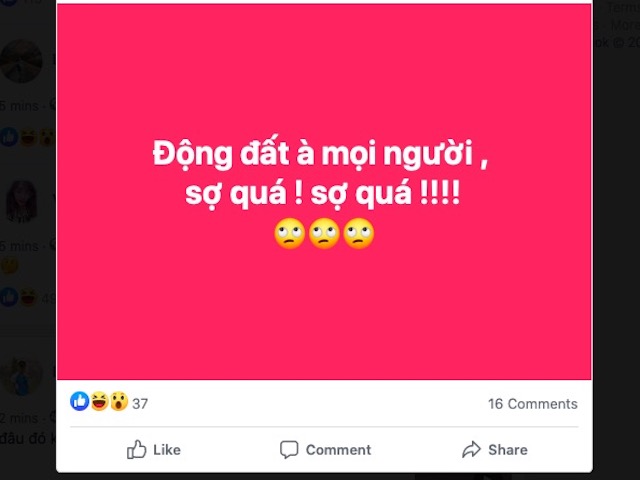Open the long-haired woman's profile avatar
This screenshot has width=640, height=480.
tap(22, 200)
